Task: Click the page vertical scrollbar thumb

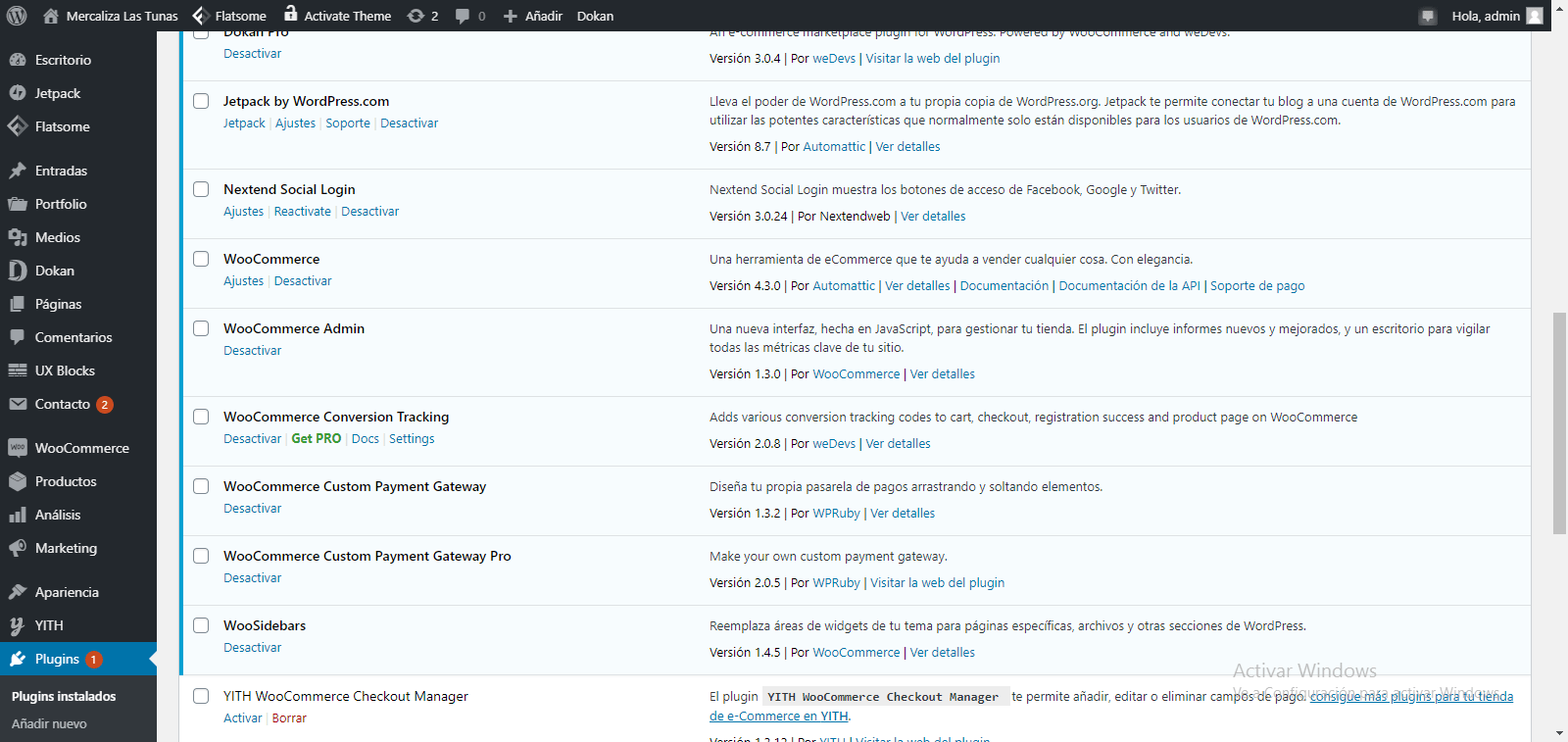Action: 1559,423
